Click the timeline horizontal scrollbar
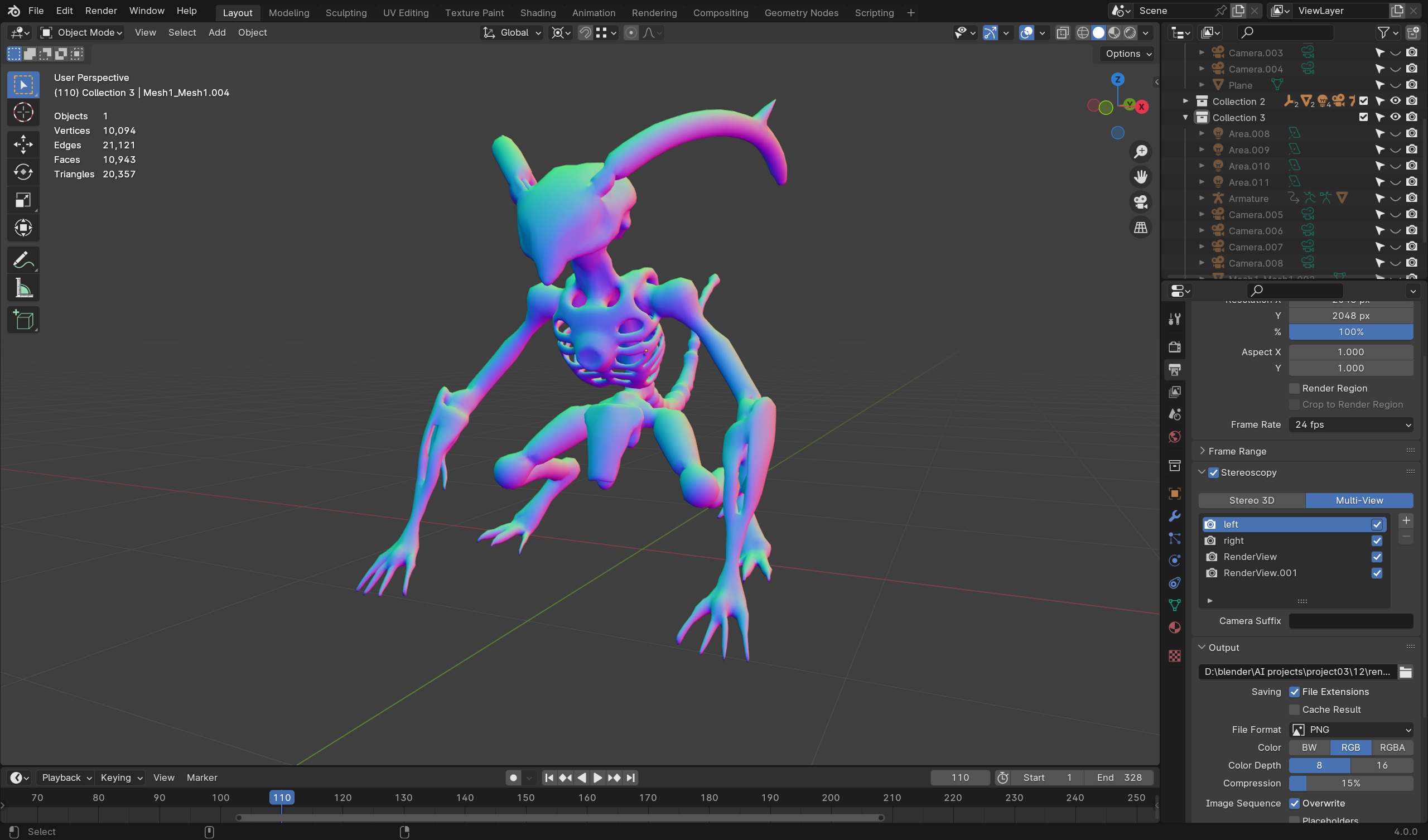Image resolution: width=1428 pixels, height=840 pixels. (x=560, y=818)
